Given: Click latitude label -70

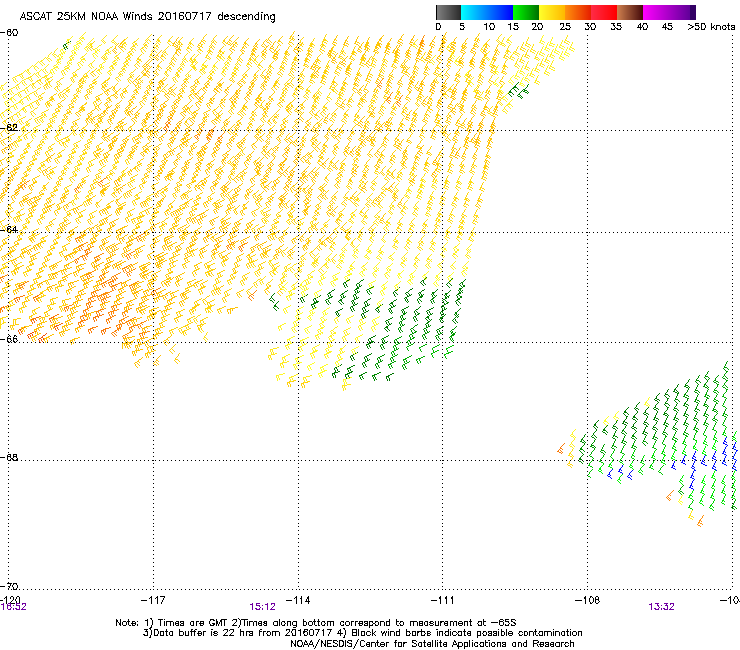Looking at the screenshot, I should pyautogui.click(x=9, y=586).
